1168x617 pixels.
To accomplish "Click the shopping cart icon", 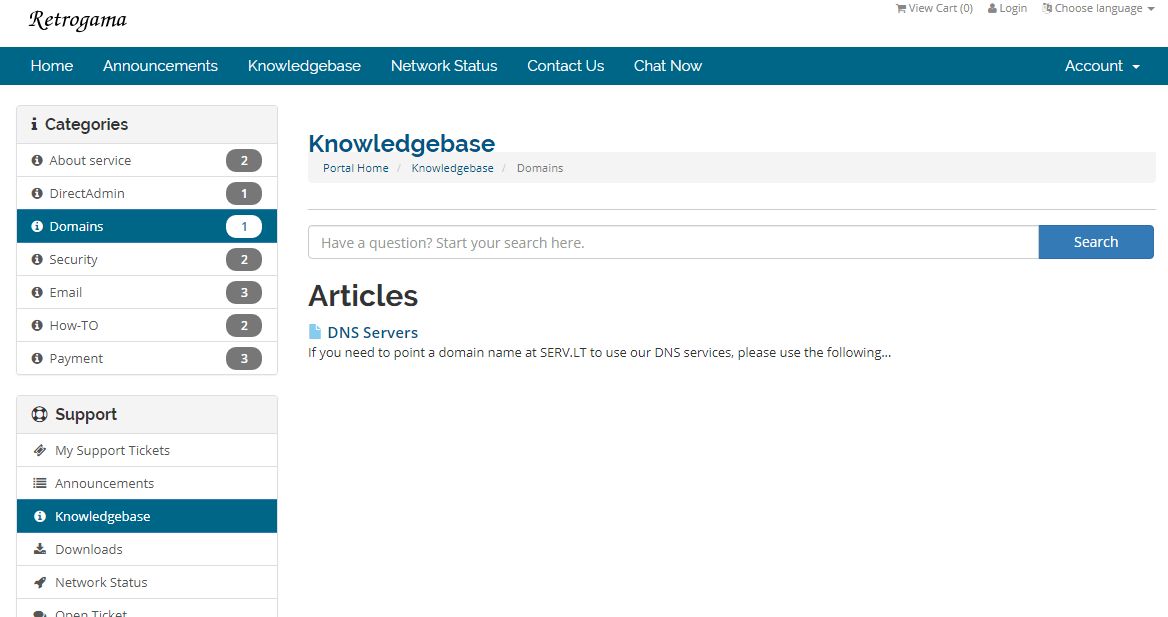I will (x=901, y=8).
